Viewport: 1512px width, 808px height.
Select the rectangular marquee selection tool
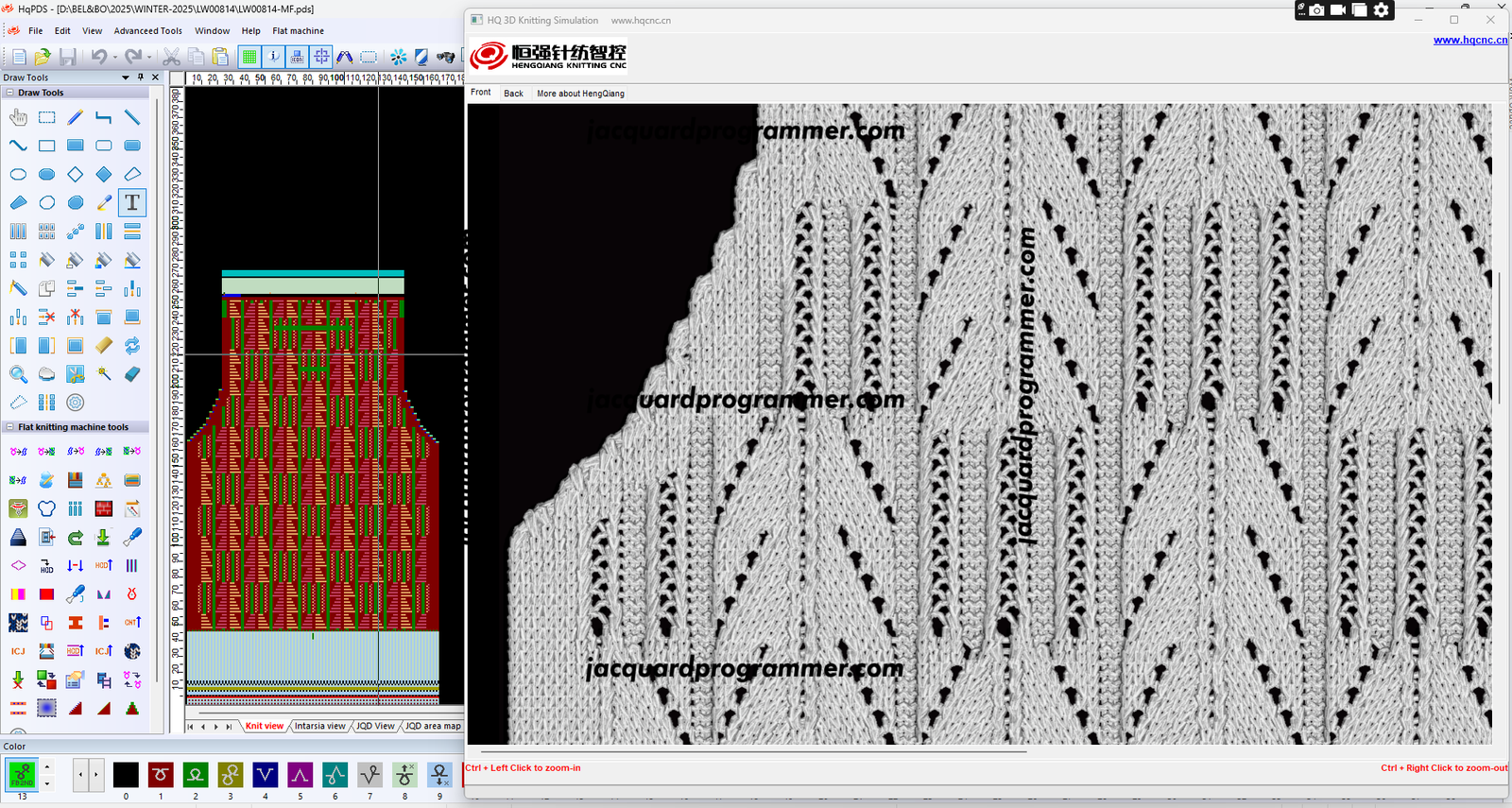click(x=47, y=117)
